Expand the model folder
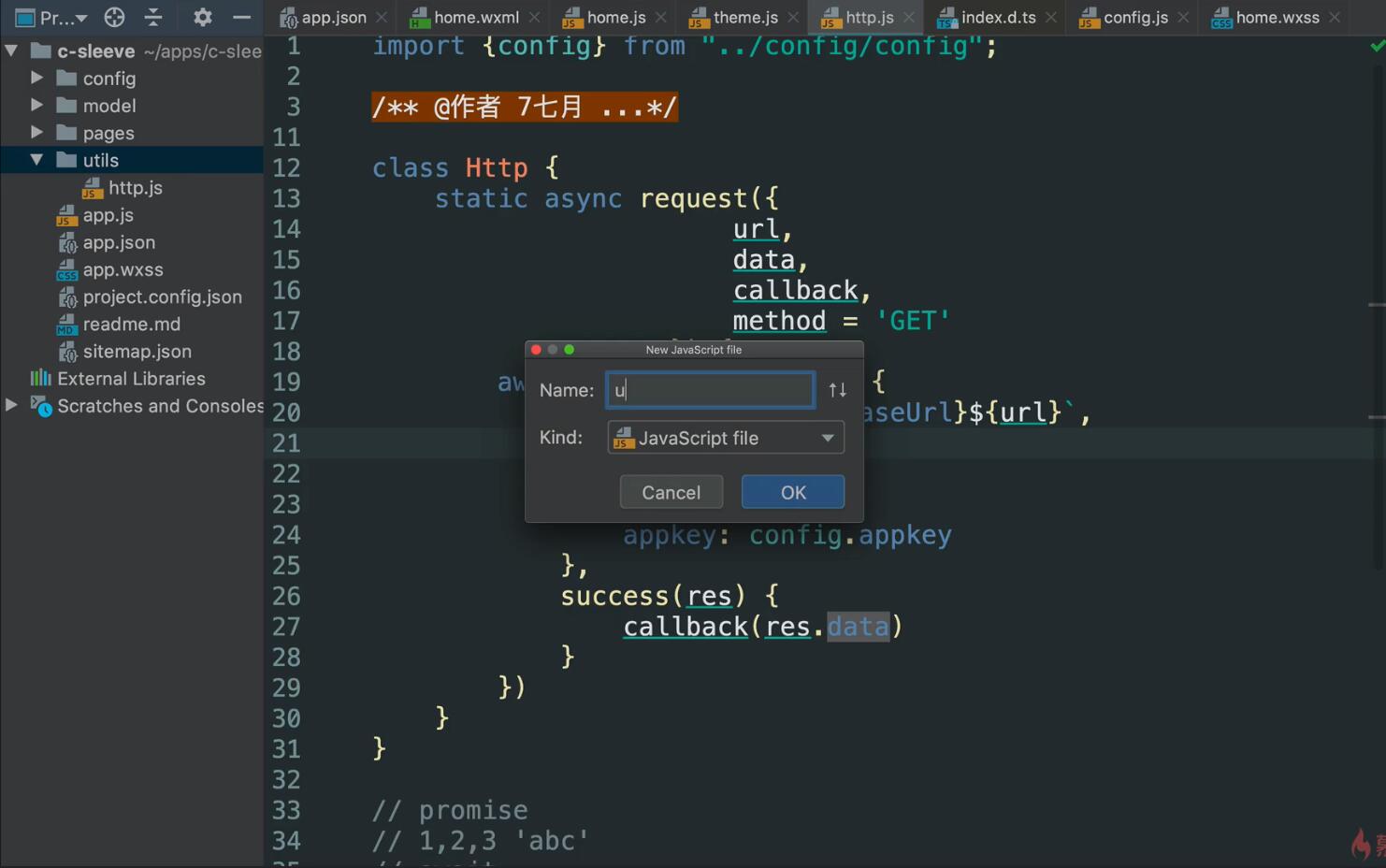Viewport: 1386px width, 868px height. pos(36,105)
